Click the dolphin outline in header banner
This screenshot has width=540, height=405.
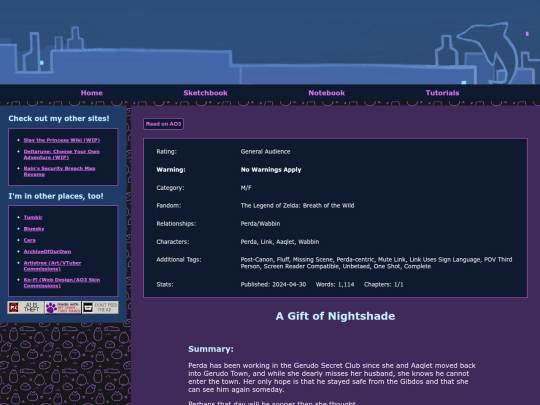pos(488,52)
